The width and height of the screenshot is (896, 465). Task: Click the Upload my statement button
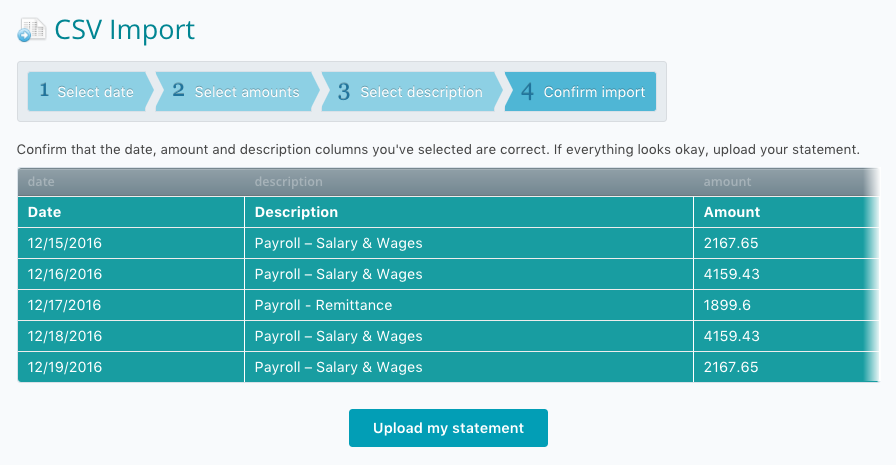pyautogui.click(x=448, y=428)
